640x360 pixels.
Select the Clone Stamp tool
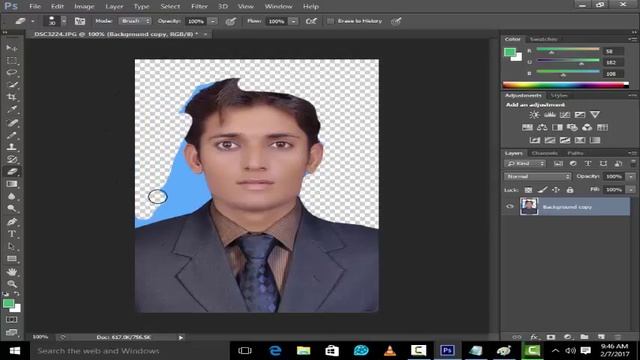pos(11,147)
